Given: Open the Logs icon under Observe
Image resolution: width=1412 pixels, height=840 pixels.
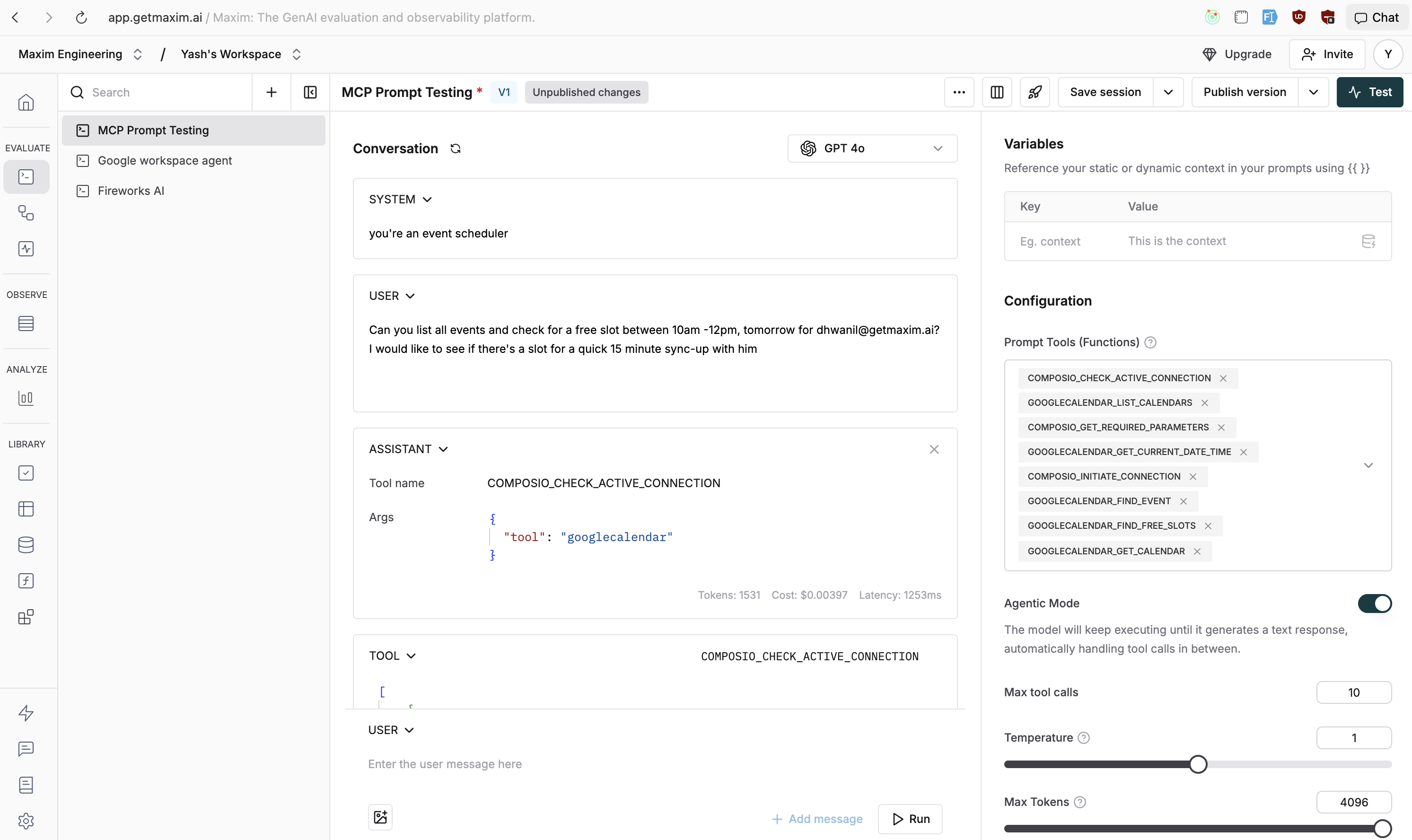Looking at the screenshot, I should point(26,323).
